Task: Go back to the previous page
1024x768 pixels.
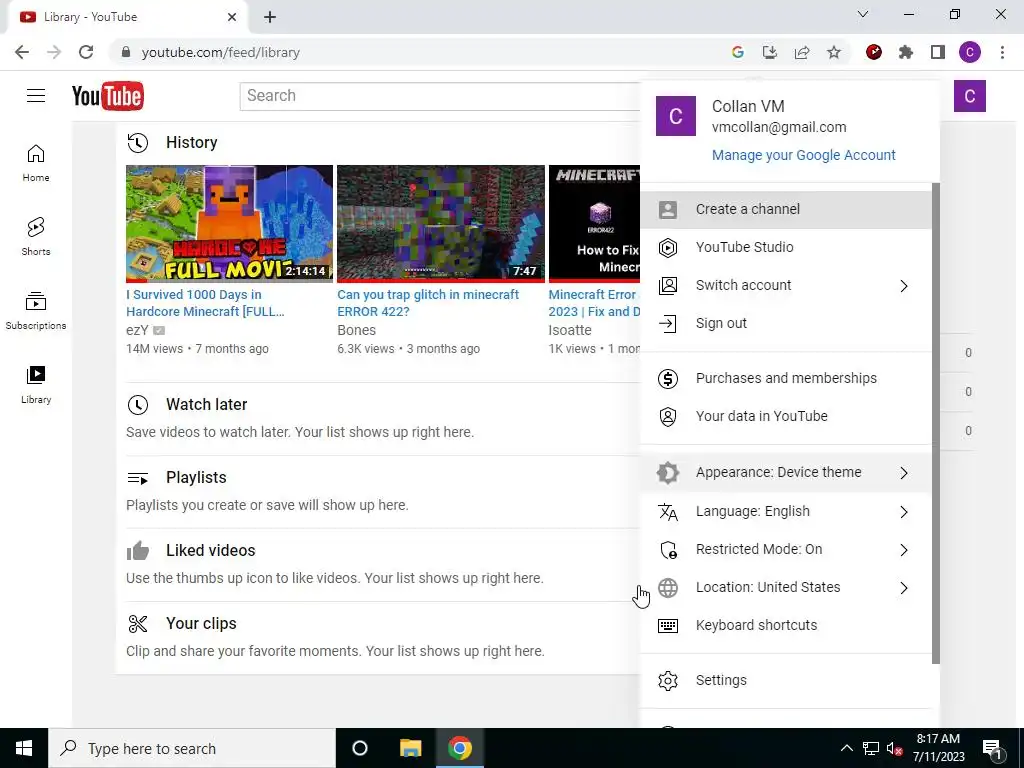Action: 22,52
